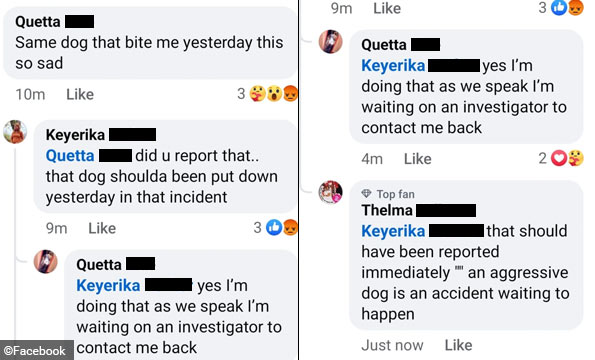Screen dimensions: 595x360
Task: Like Quetta's 4m investigator reply
Action: tap(417, 159)
